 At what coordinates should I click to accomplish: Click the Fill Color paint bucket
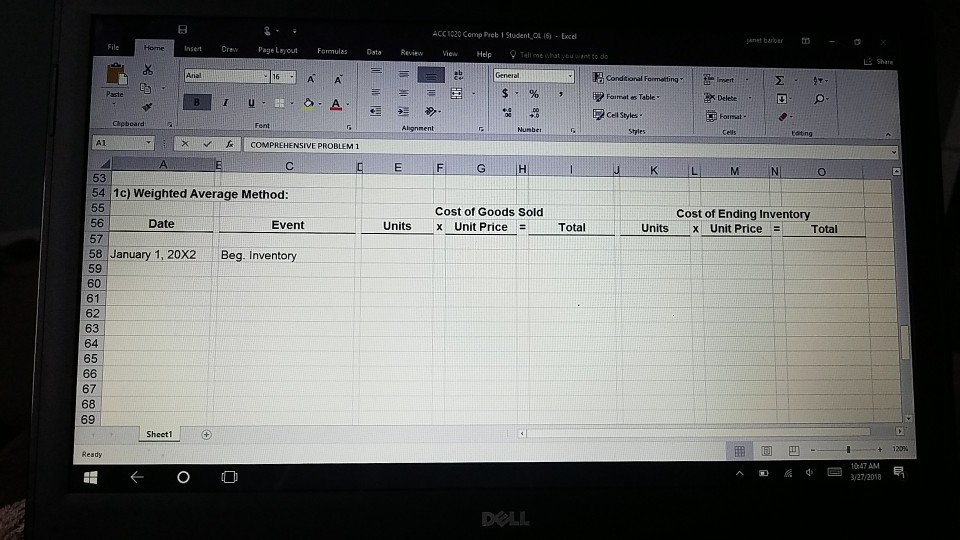click(x=308, y=103)
